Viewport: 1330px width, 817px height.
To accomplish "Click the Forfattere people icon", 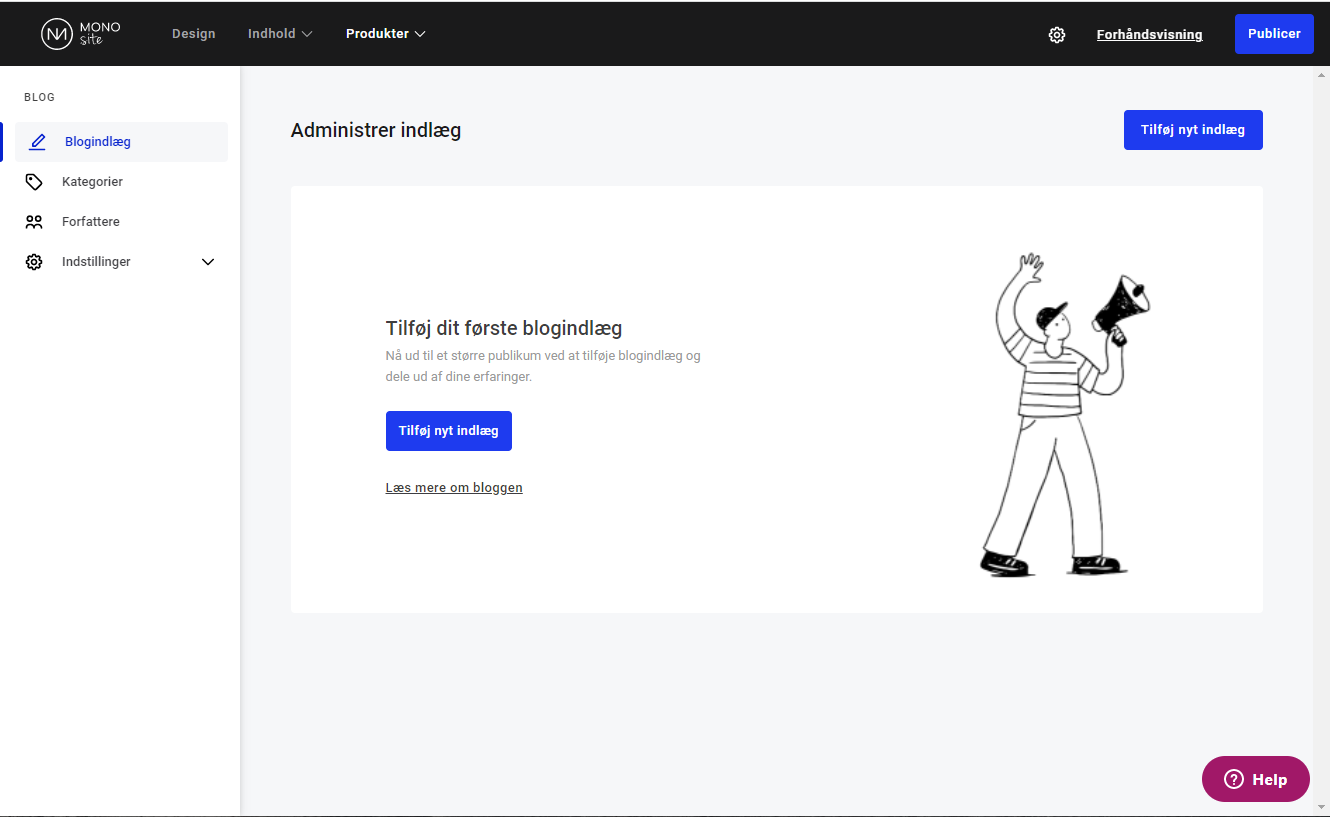I will 34,222.
